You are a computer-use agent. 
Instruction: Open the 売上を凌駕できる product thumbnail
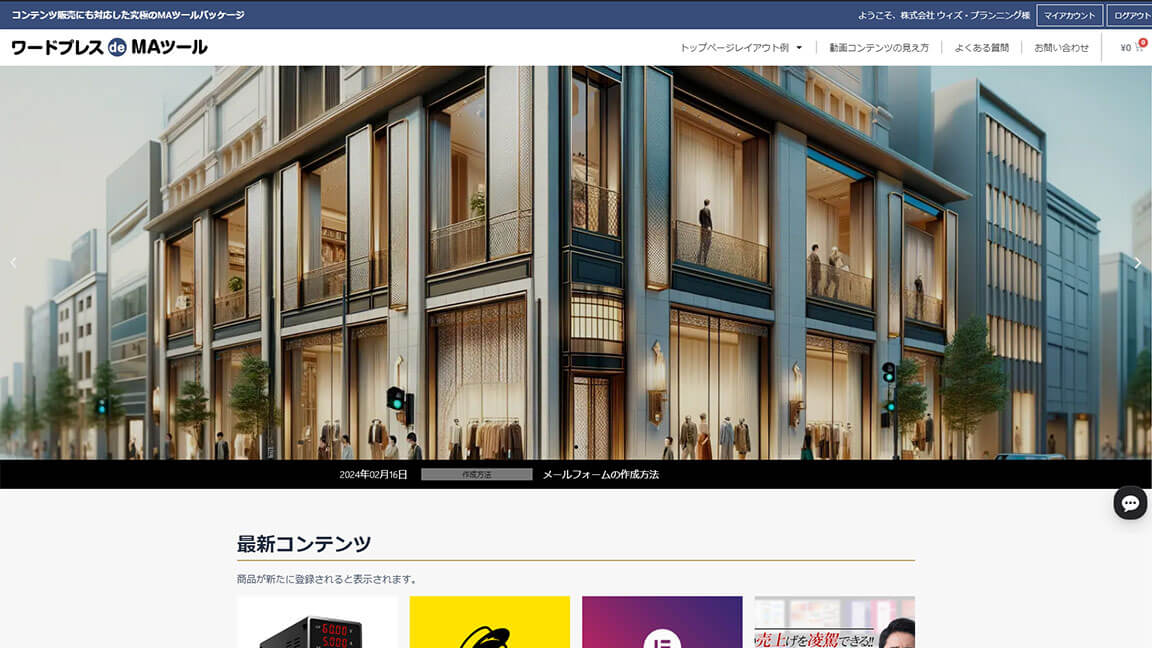click(834, 622)
